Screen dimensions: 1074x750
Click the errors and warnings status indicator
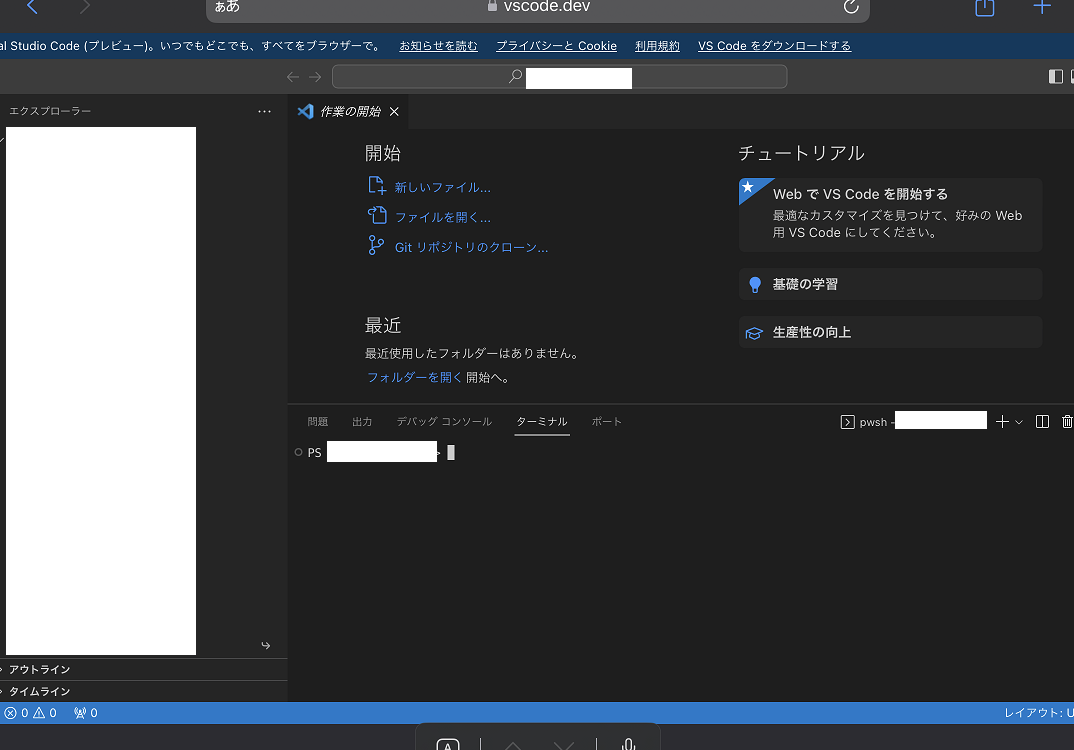(30, 713)
